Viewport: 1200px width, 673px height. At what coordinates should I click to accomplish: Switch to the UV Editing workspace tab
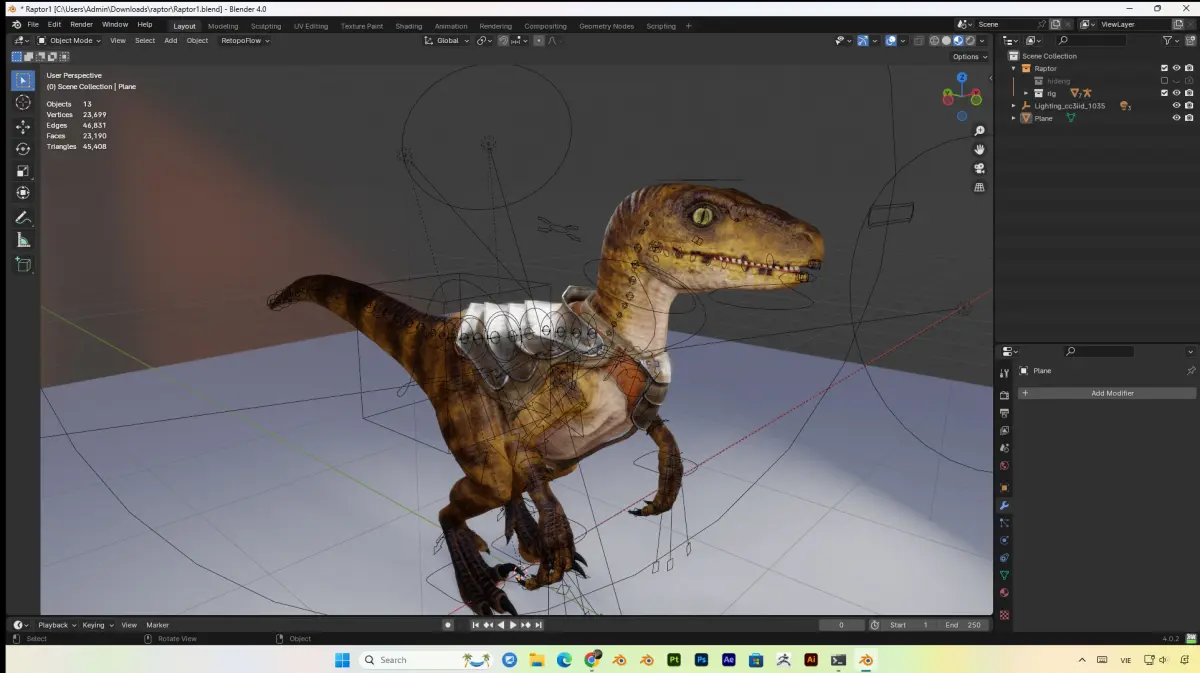tap(310, 26)
